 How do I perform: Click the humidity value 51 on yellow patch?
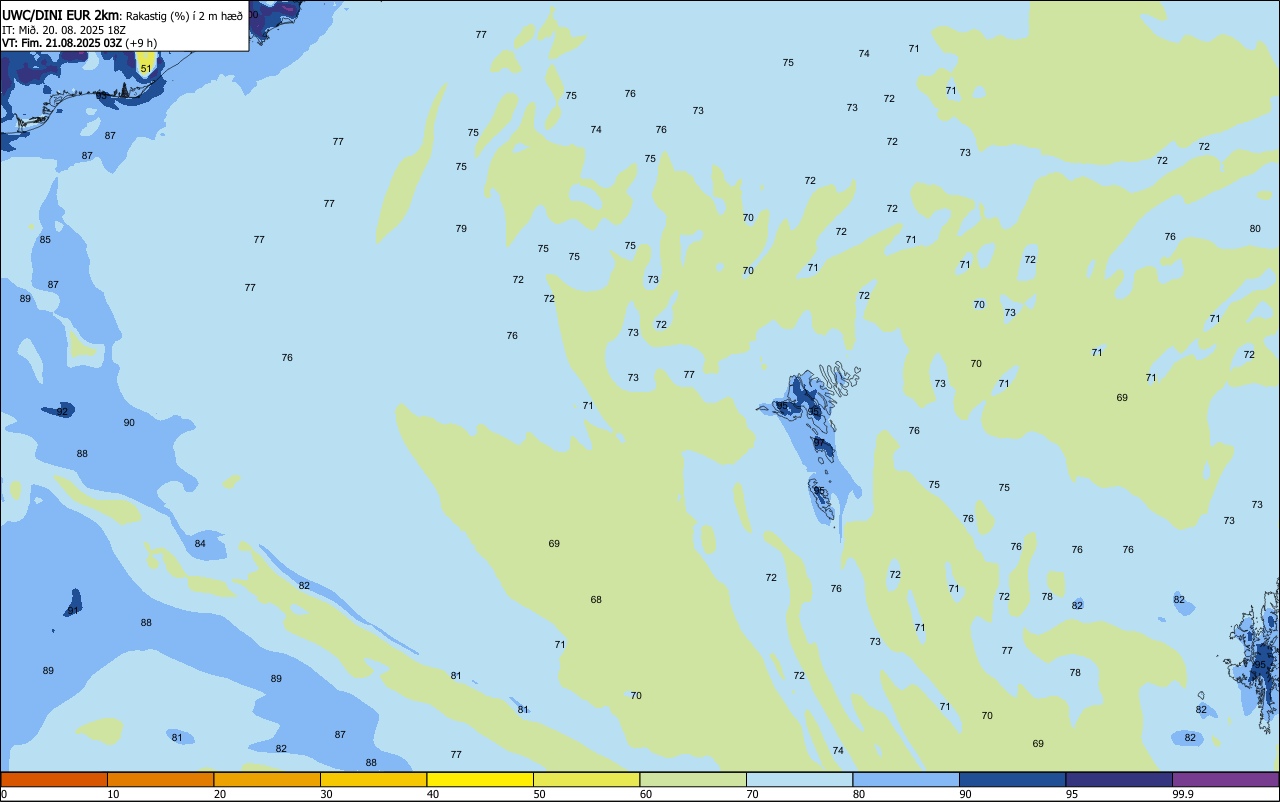[x=146, y=69]
